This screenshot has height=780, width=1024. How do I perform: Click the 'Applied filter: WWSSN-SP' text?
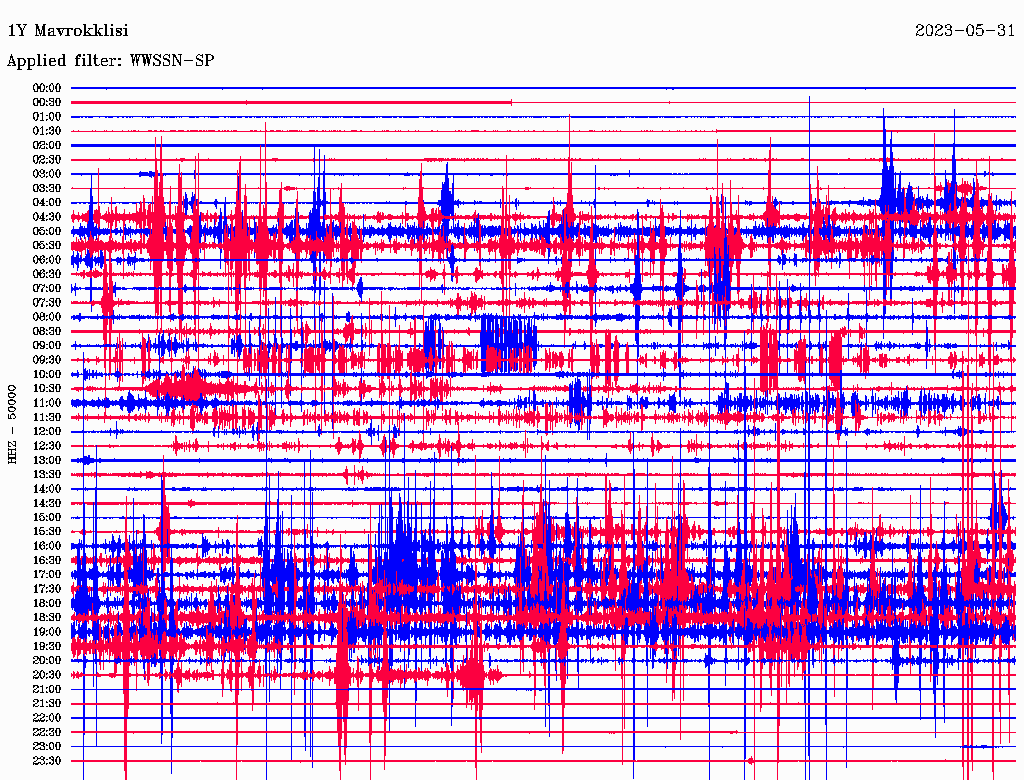pyautogui.click(x=110, y=61)
